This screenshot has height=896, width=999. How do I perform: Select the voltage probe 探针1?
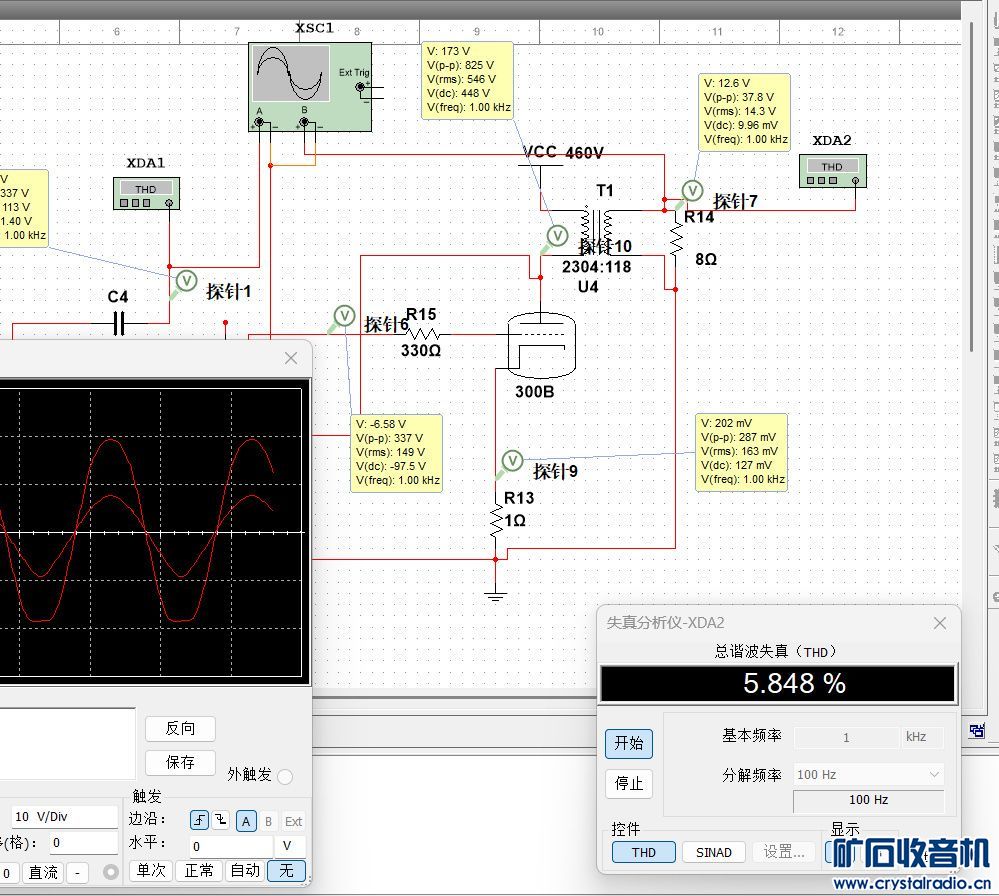coord(185,282)
